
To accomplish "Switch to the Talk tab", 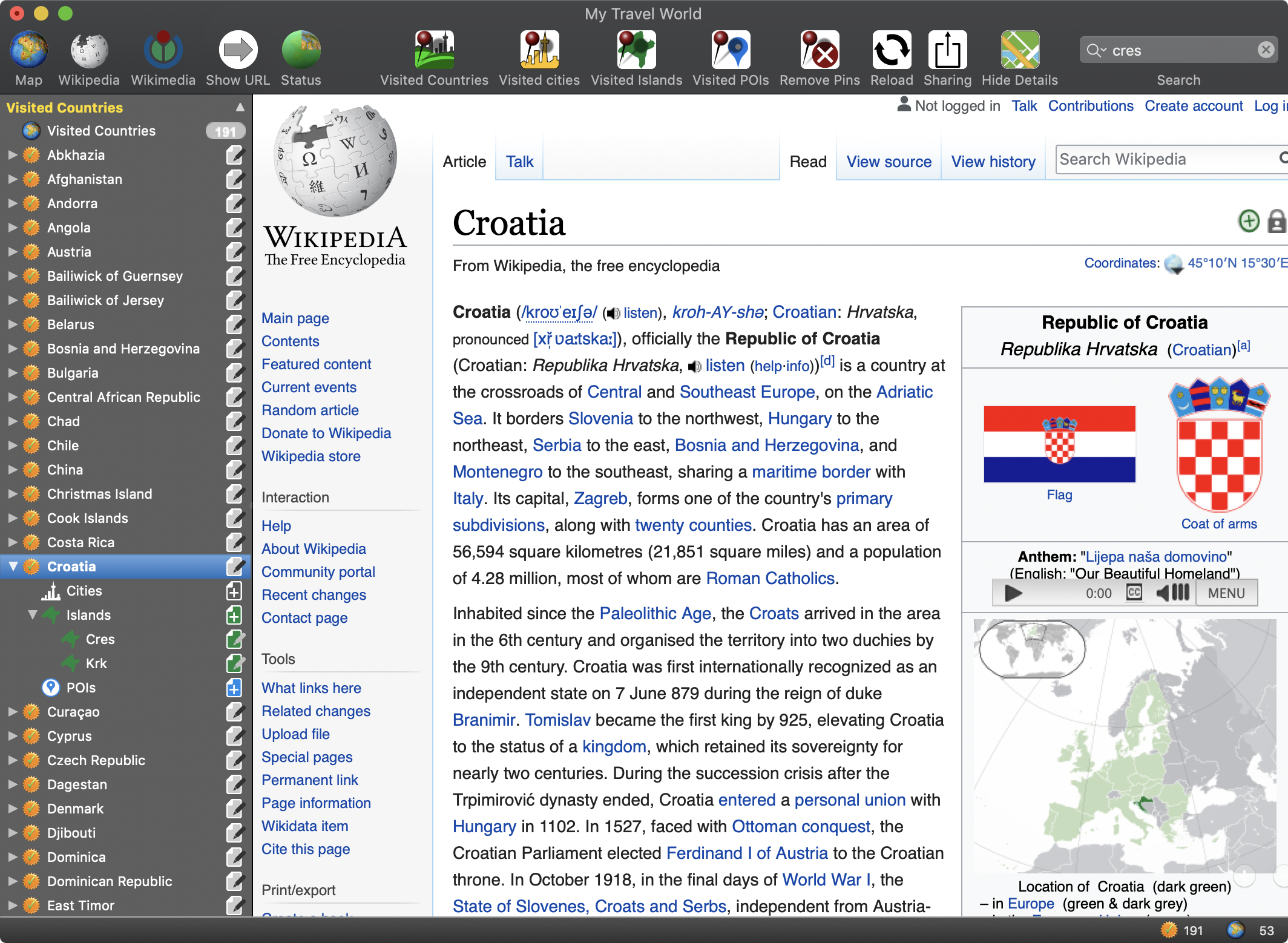I will [x=520, y=162].
